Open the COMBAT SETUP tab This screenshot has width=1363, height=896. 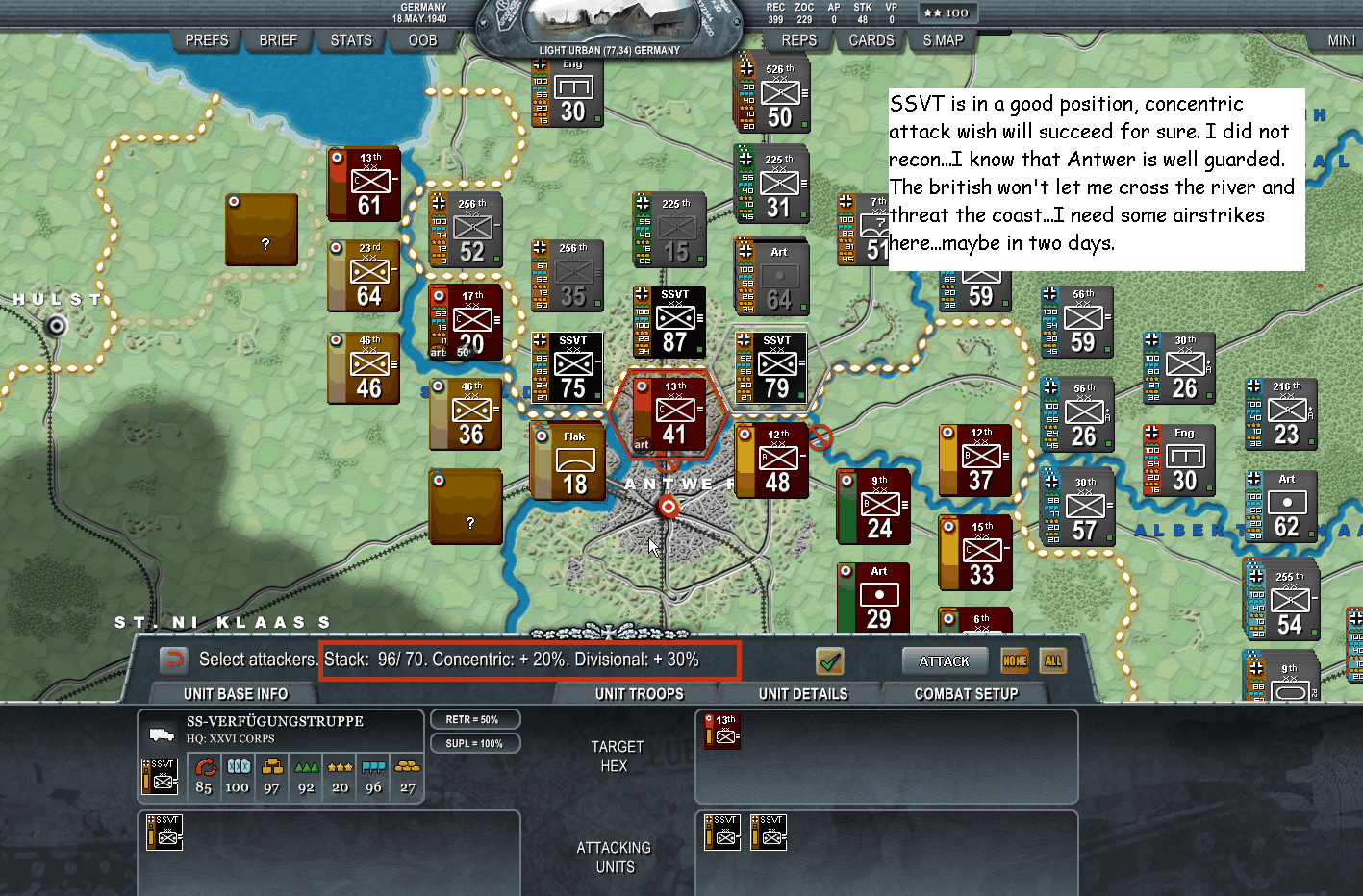click(966, 693)
